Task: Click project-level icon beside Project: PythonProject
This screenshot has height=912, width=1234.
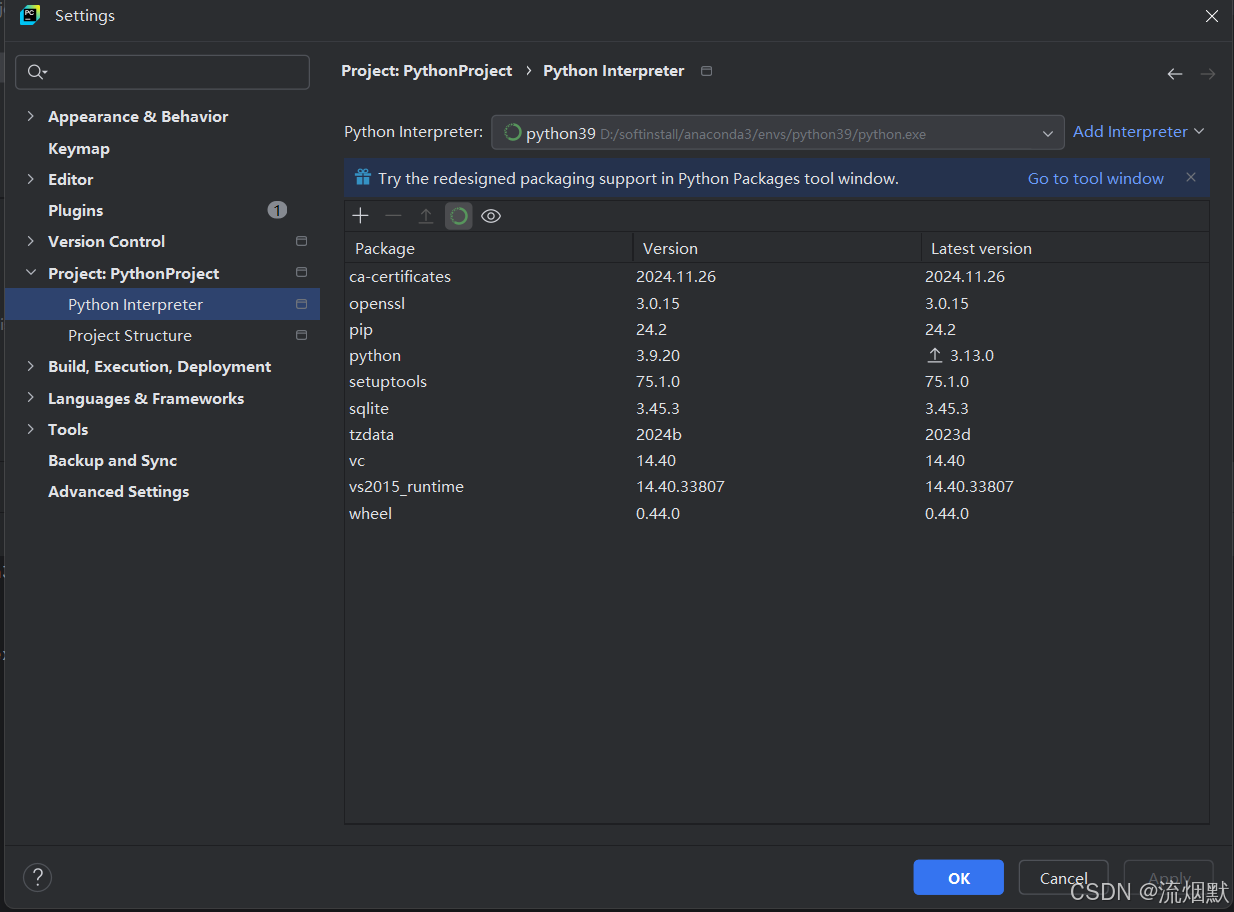Action: (301, 273)
